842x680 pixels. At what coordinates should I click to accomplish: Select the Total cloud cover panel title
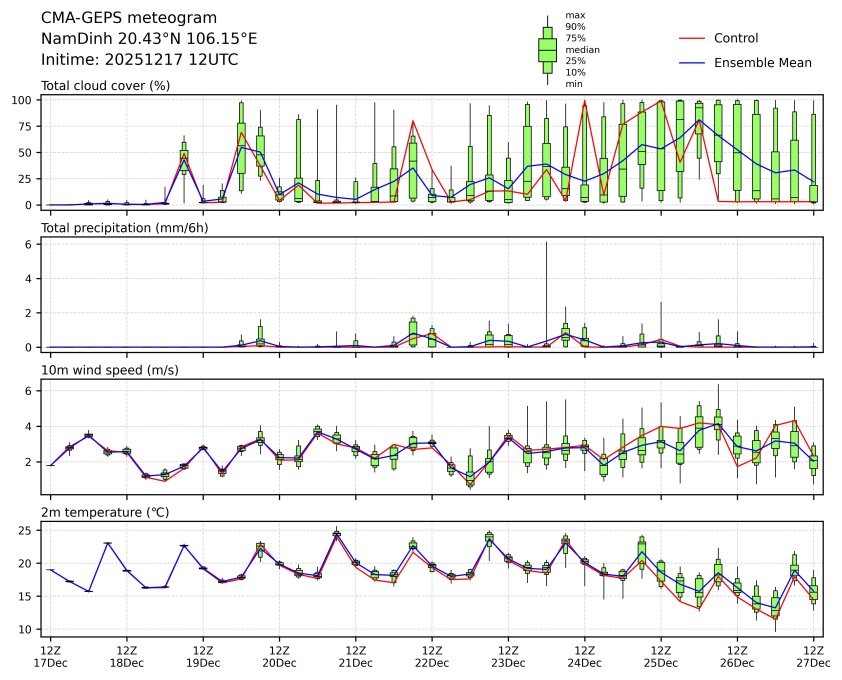point(105,86)
